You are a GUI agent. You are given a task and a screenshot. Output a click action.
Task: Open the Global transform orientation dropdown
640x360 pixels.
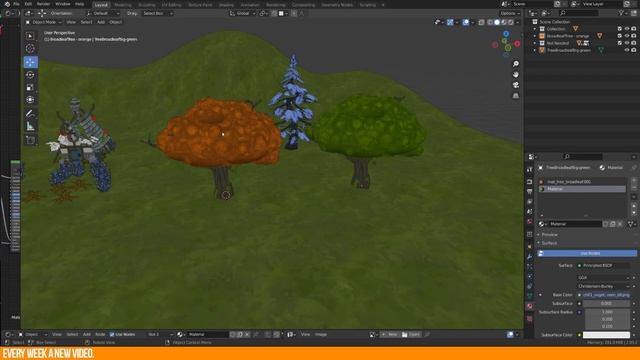[x=242, y=13]
